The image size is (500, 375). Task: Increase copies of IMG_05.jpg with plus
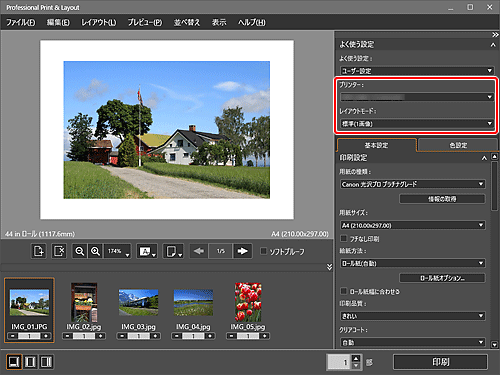pos(265,336)
